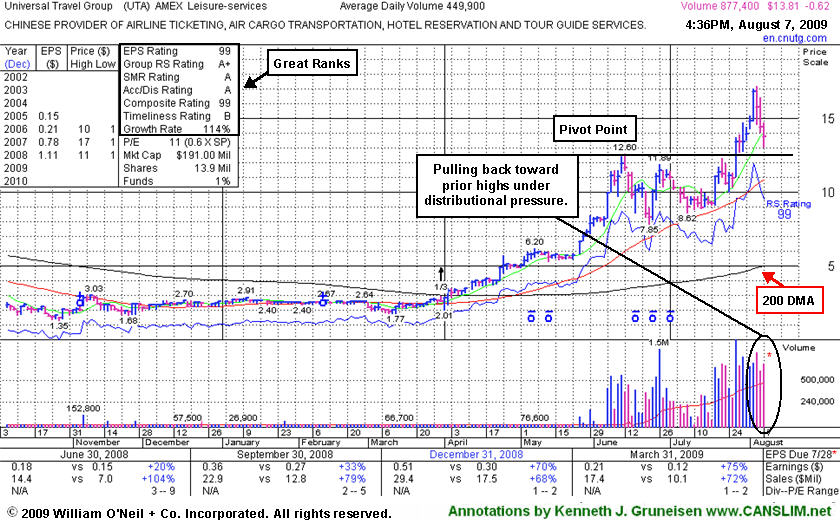This screenshot has width=840, height=524.
Task: Click the 7.85 price low label
Action: [x=649, y=229]
